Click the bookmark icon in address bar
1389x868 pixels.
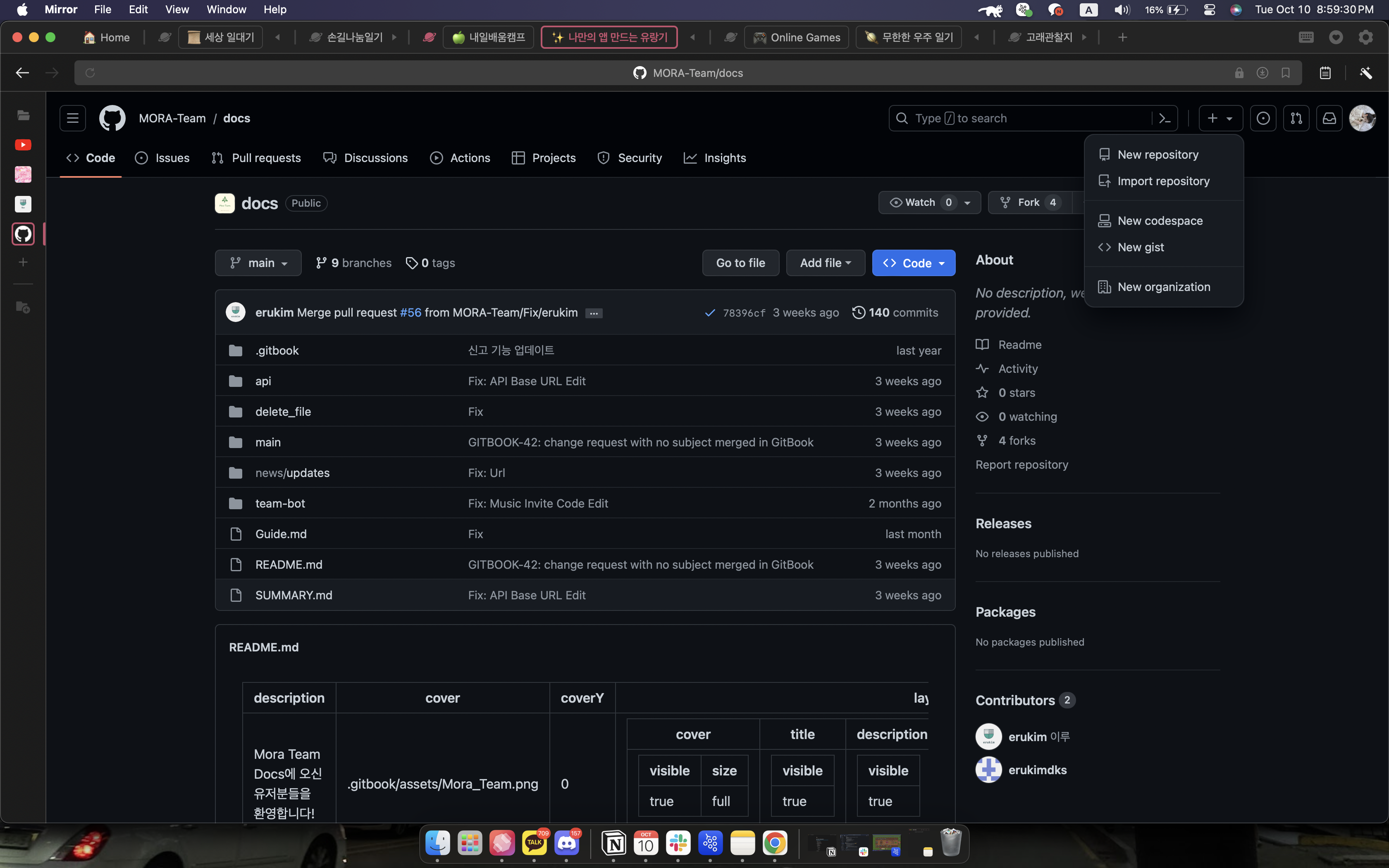point(1286,73)
